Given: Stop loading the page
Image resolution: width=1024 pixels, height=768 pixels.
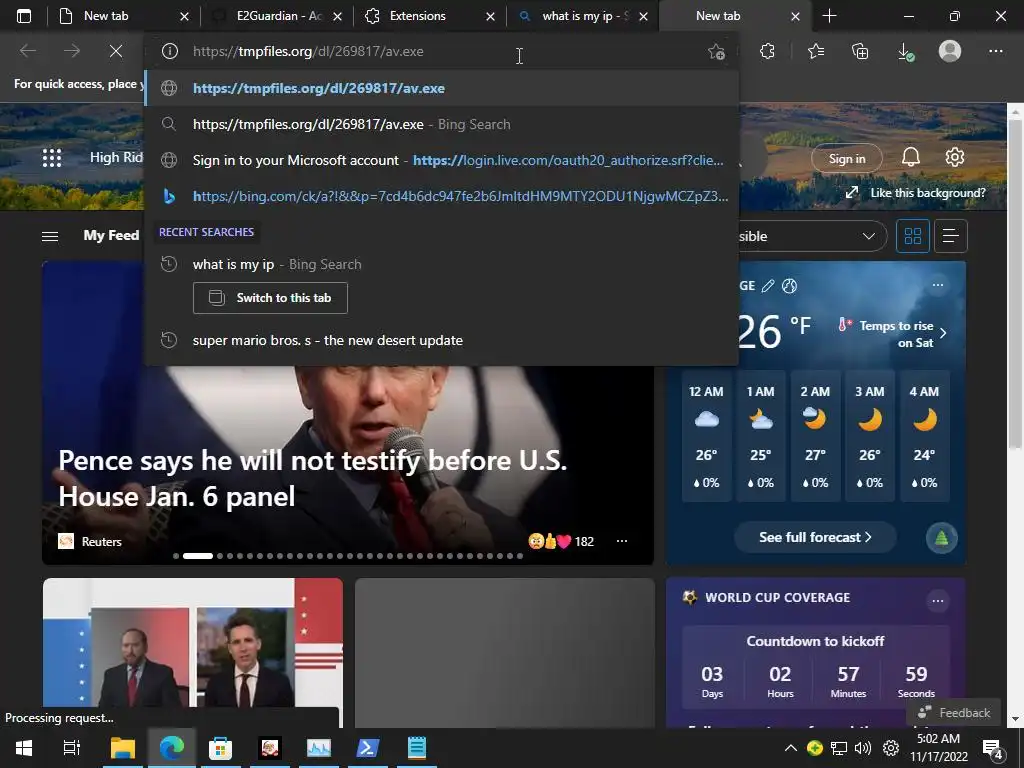Looking at the screenshot, I should 116,51.
